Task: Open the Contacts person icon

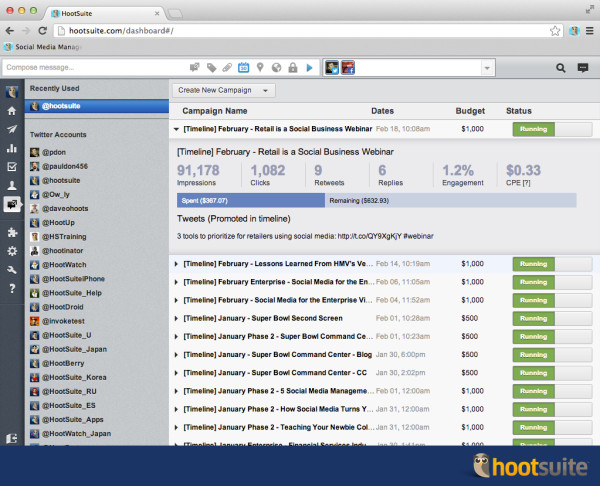Action: click(x=12, y=186)
